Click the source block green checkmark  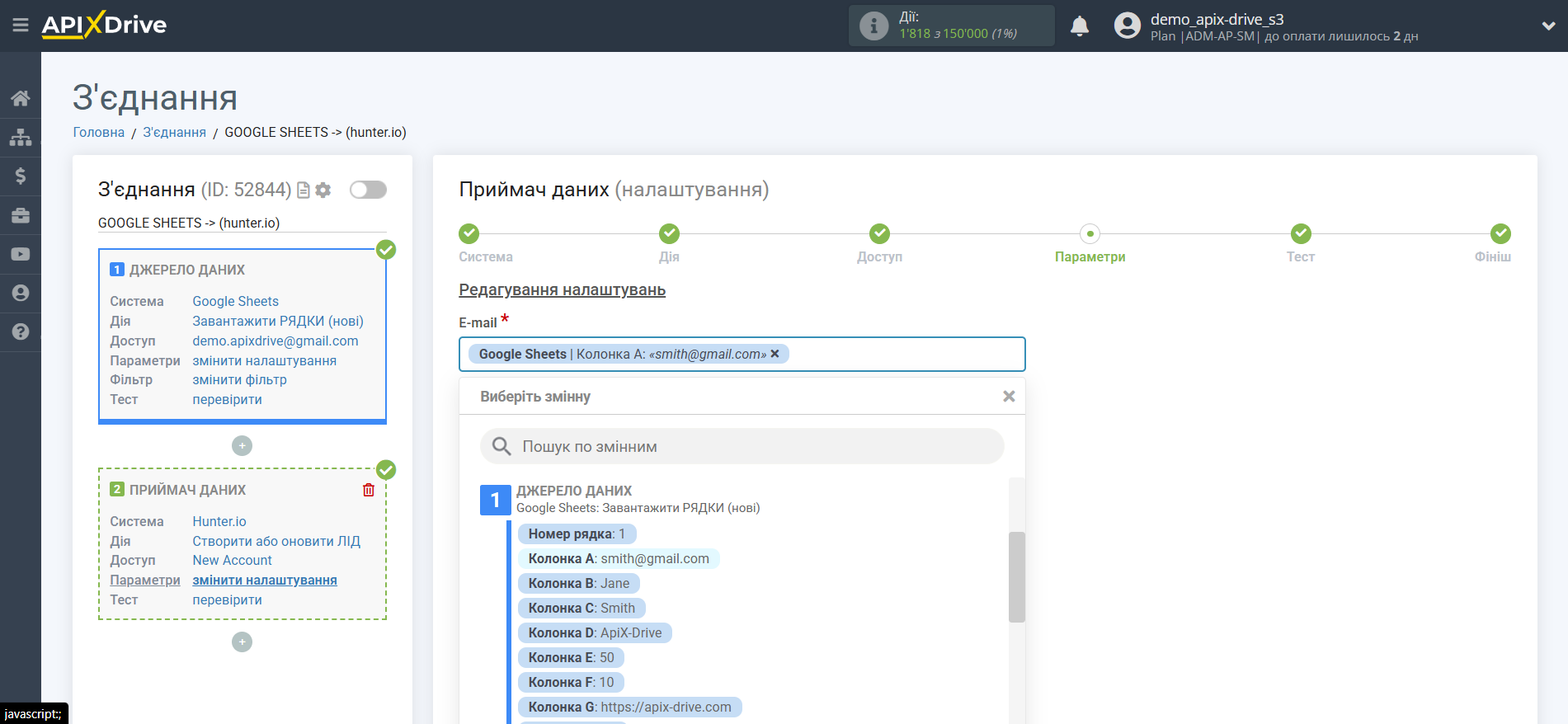coord(386,250)
